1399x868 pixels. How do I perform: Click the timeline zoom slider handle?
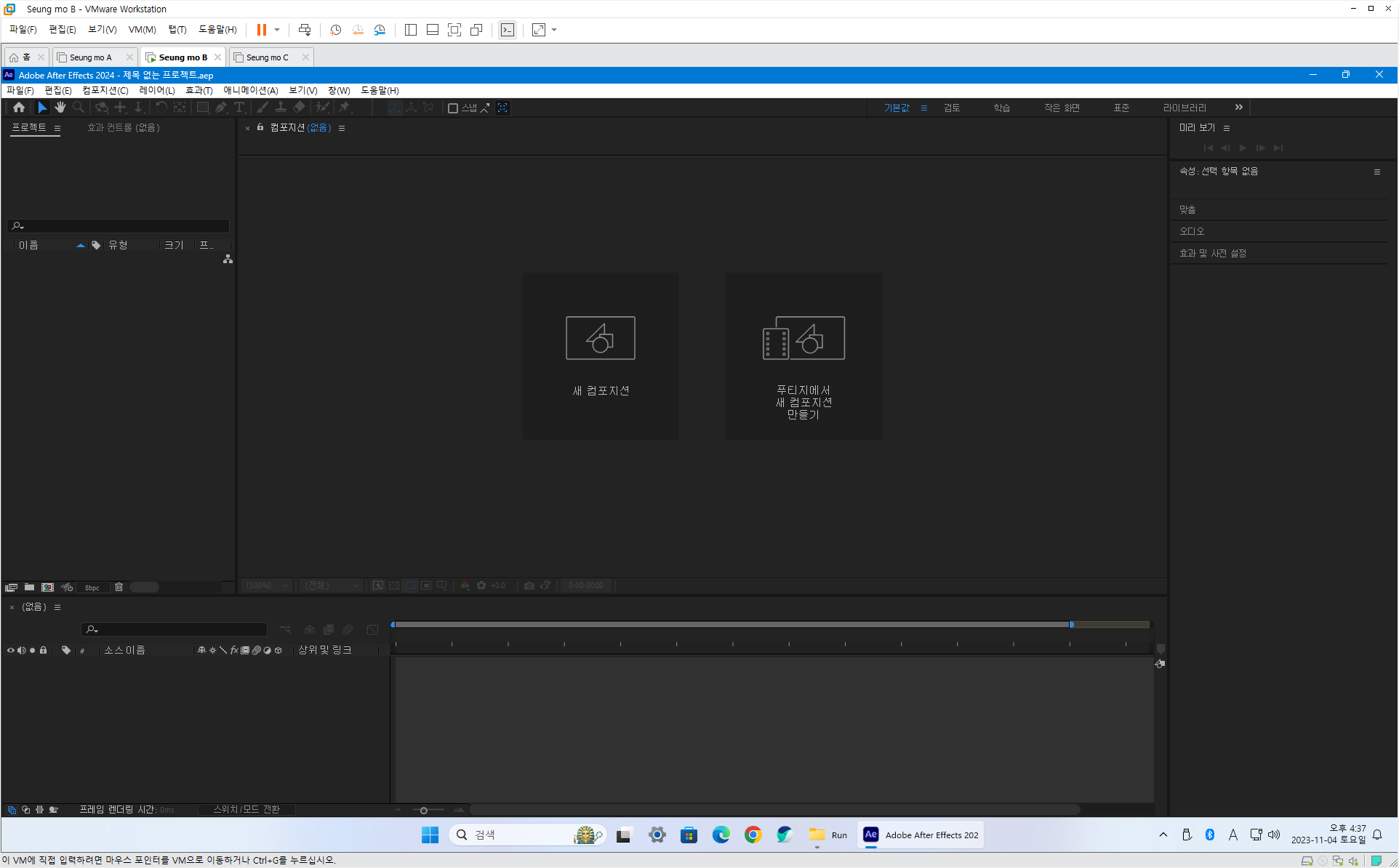pyautogui.click(x=423, y=810)
